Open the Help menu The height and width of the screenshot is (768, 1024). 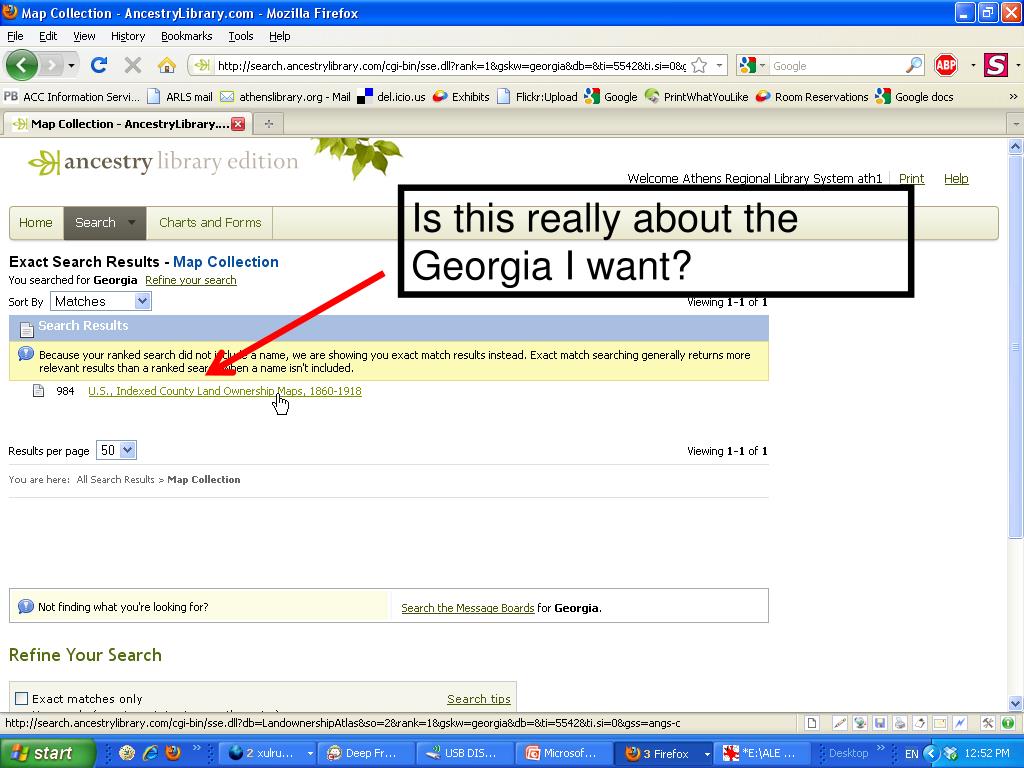(x=280, y=36)
